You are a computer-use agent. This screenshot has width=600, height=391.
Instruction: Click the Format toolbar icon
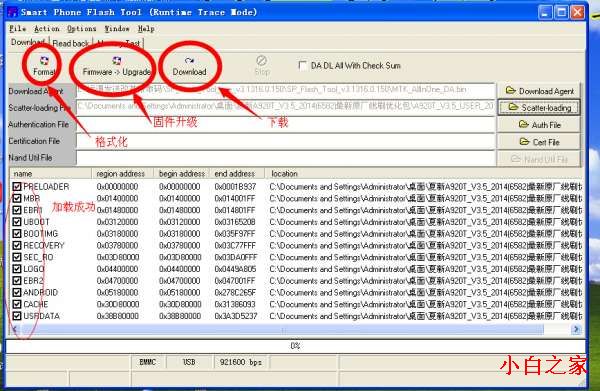44,66
